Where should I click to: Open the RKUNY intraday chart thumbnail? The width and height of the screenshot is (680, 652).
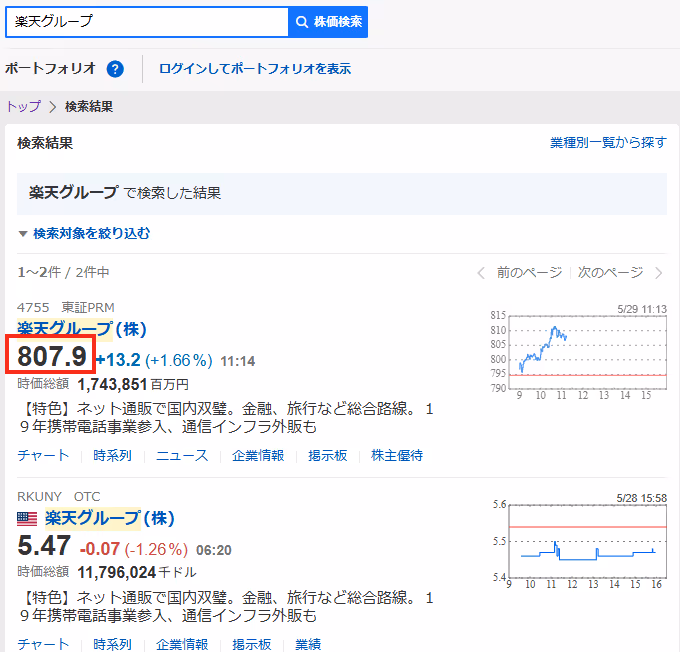pos(579,541)
